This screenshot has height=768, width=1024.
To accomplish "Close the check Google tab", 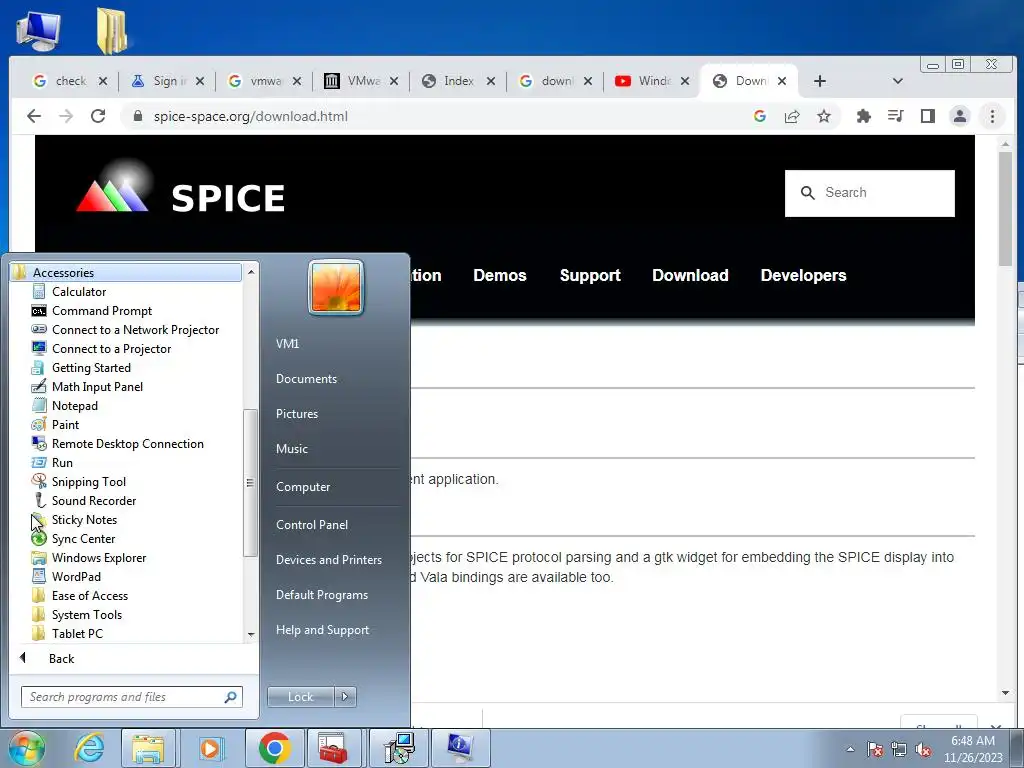I will pos(103,81).
